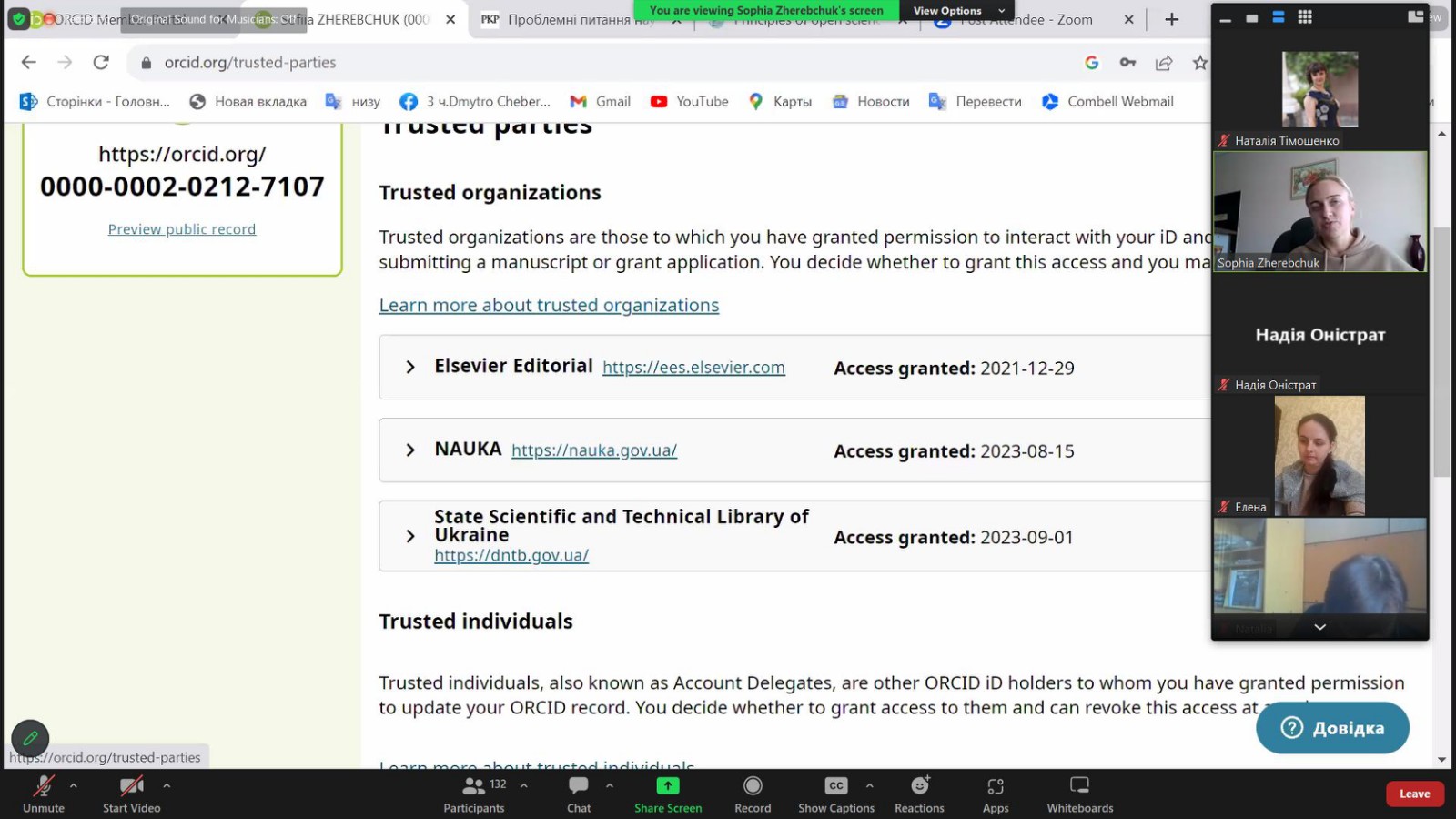The image size is (1456, 819).
Task: Unmute the microphone
Action: (44, 794)
